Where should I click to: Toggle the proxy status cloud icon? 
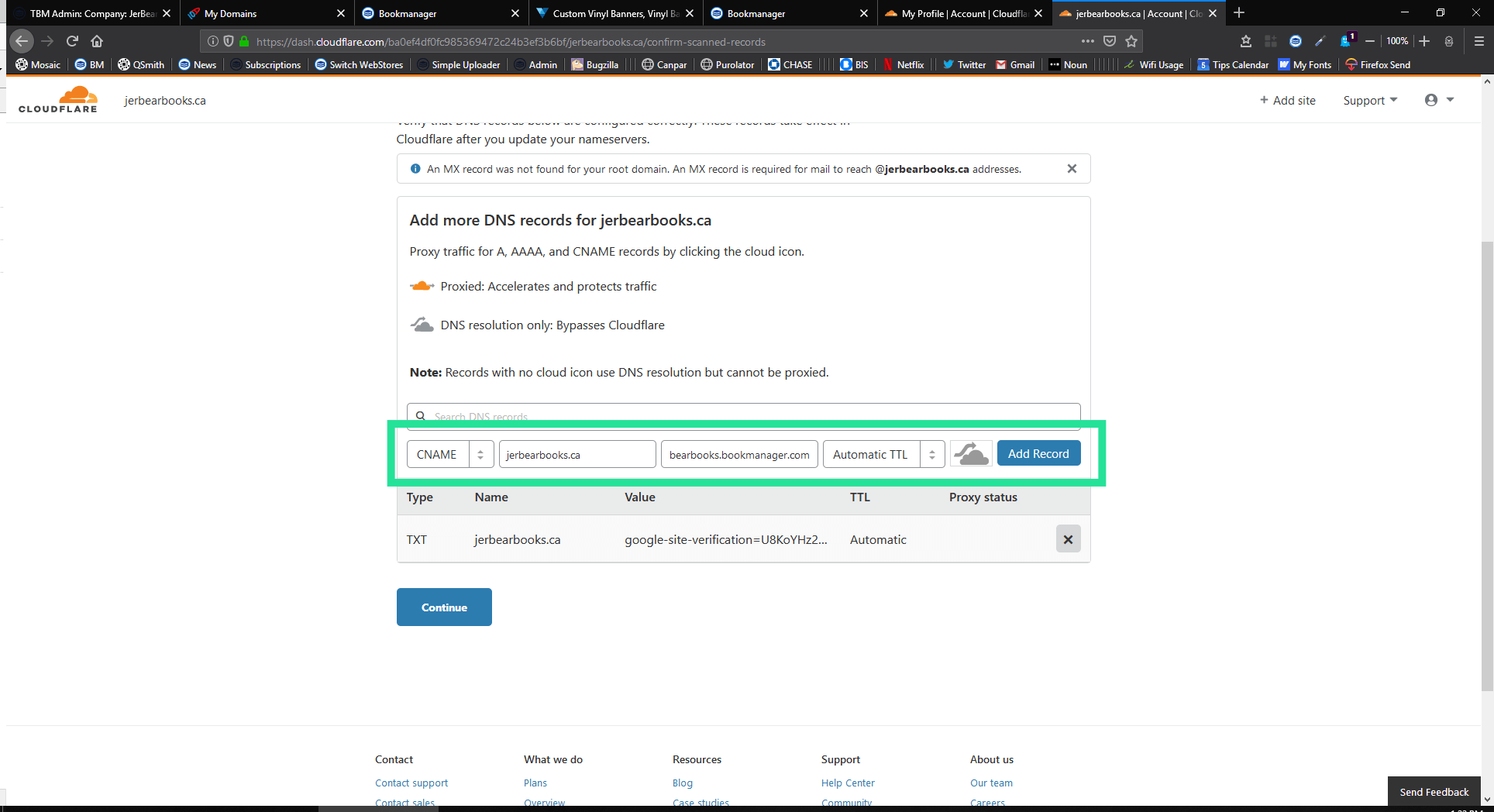click(x=971, y=454)
